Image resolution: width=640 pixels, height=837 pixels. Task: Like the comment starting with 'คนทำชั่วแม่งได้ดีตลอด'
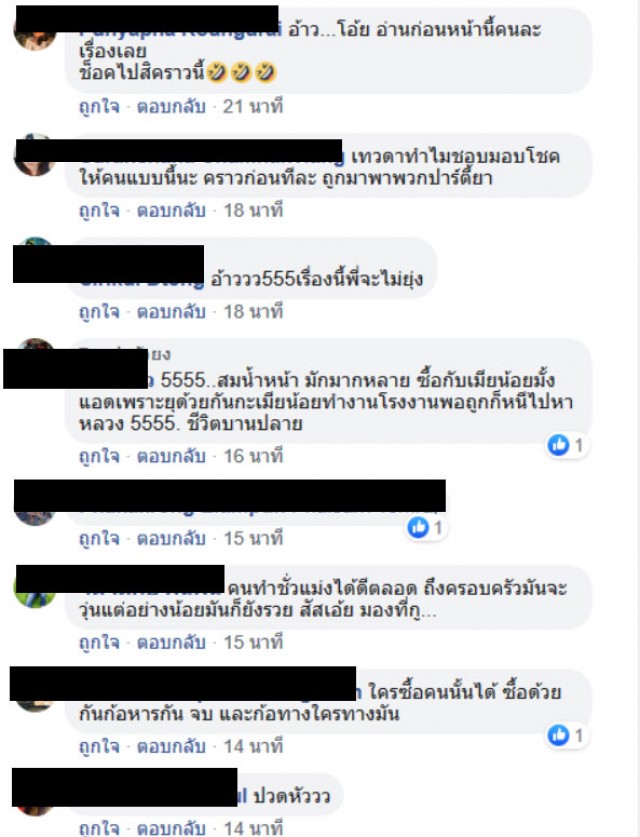(x=99, y=642)
